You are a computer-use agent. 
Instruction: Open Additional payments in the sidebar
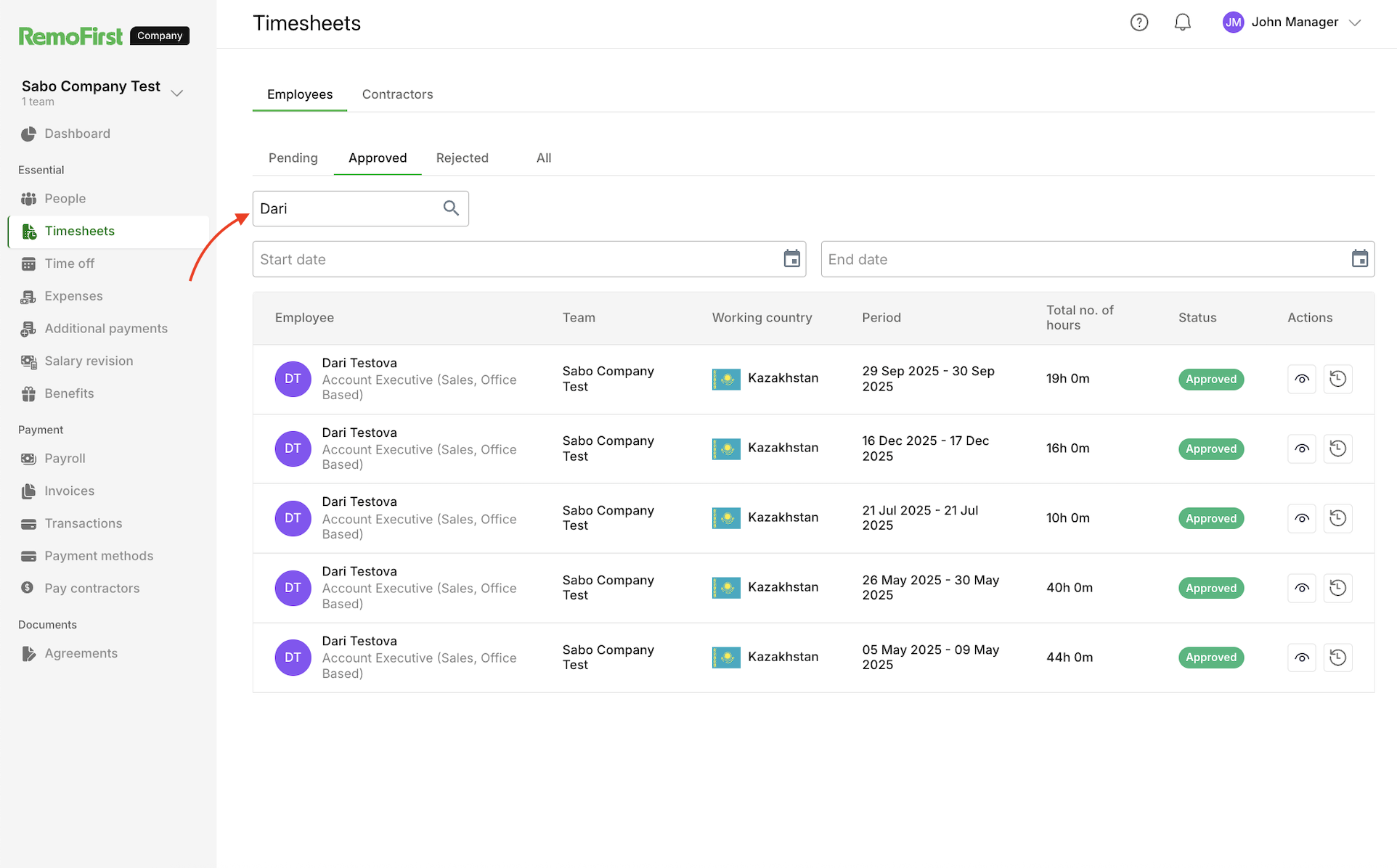(106, 329)
